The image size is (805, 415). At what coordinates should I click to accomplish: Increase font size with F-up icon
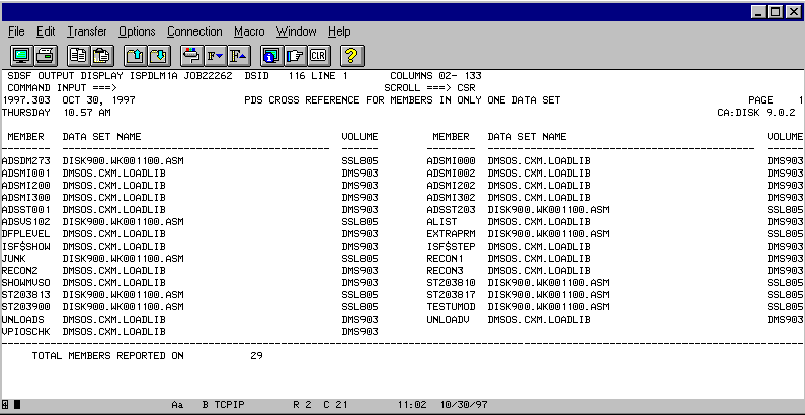pyautogui.click(x=238, y=55)
